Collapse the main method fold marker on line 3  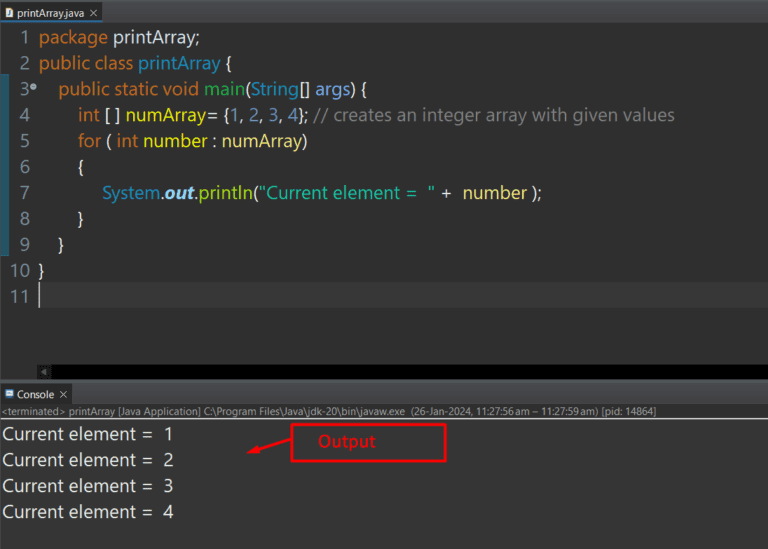pyautogui.click(x=34, y=89)
